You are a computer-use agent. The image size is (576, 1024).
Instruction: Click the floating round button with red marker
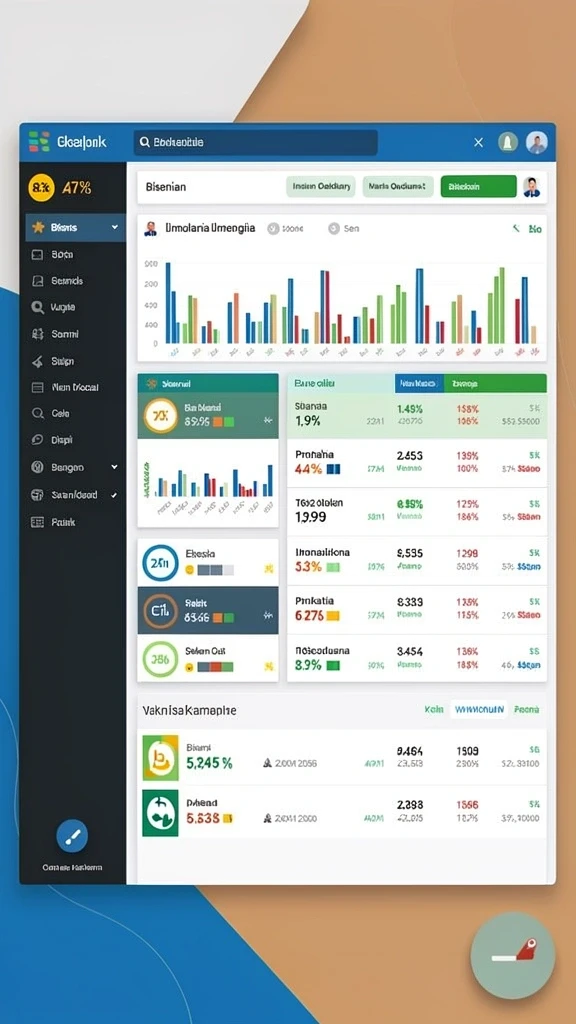(513, 955)
